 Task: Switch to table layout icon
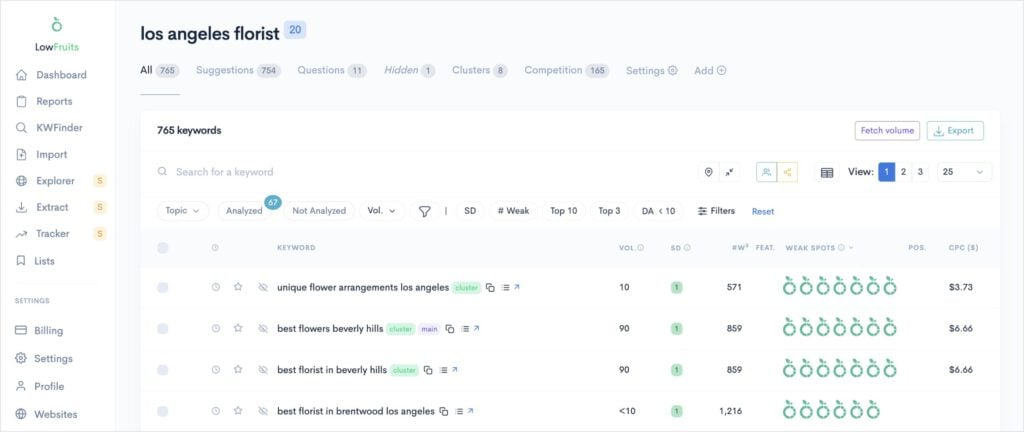click(827, 172)
